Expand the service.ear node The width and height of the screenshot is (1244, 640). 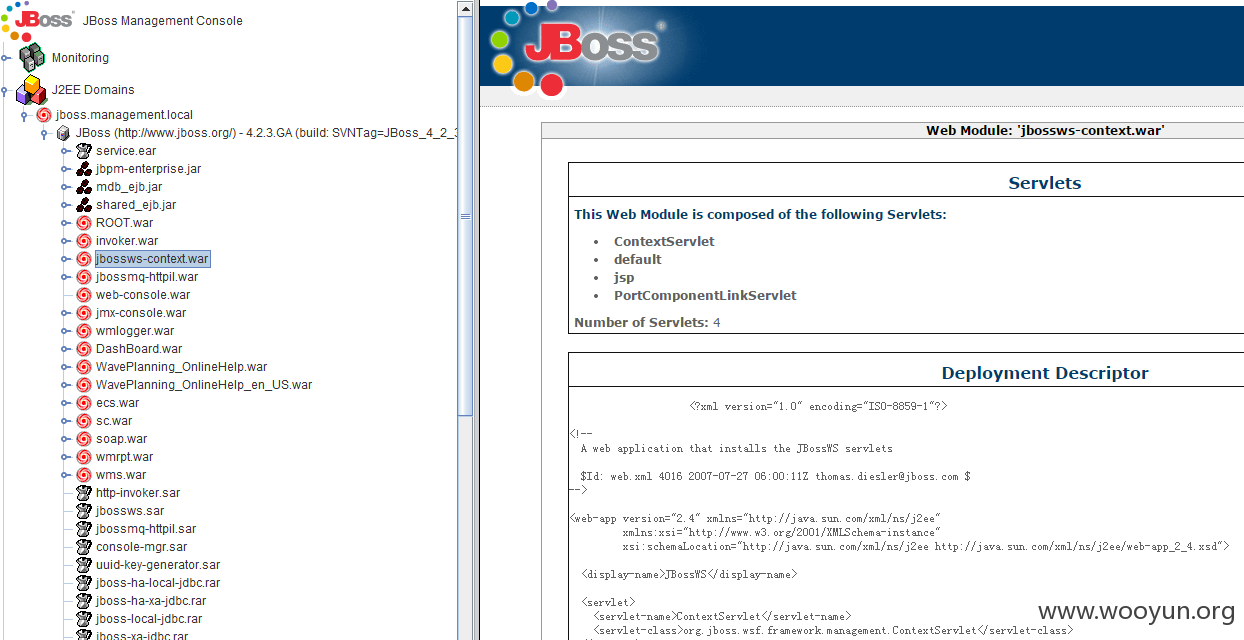coord(65,151)
